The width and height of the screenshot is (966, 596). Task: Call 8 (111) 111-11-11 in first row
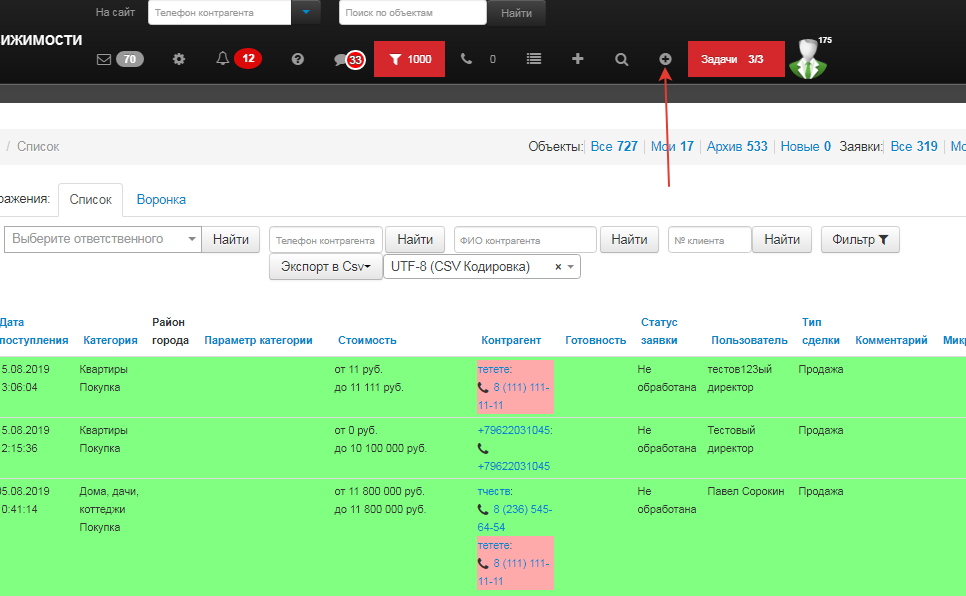tap(514, 396)
